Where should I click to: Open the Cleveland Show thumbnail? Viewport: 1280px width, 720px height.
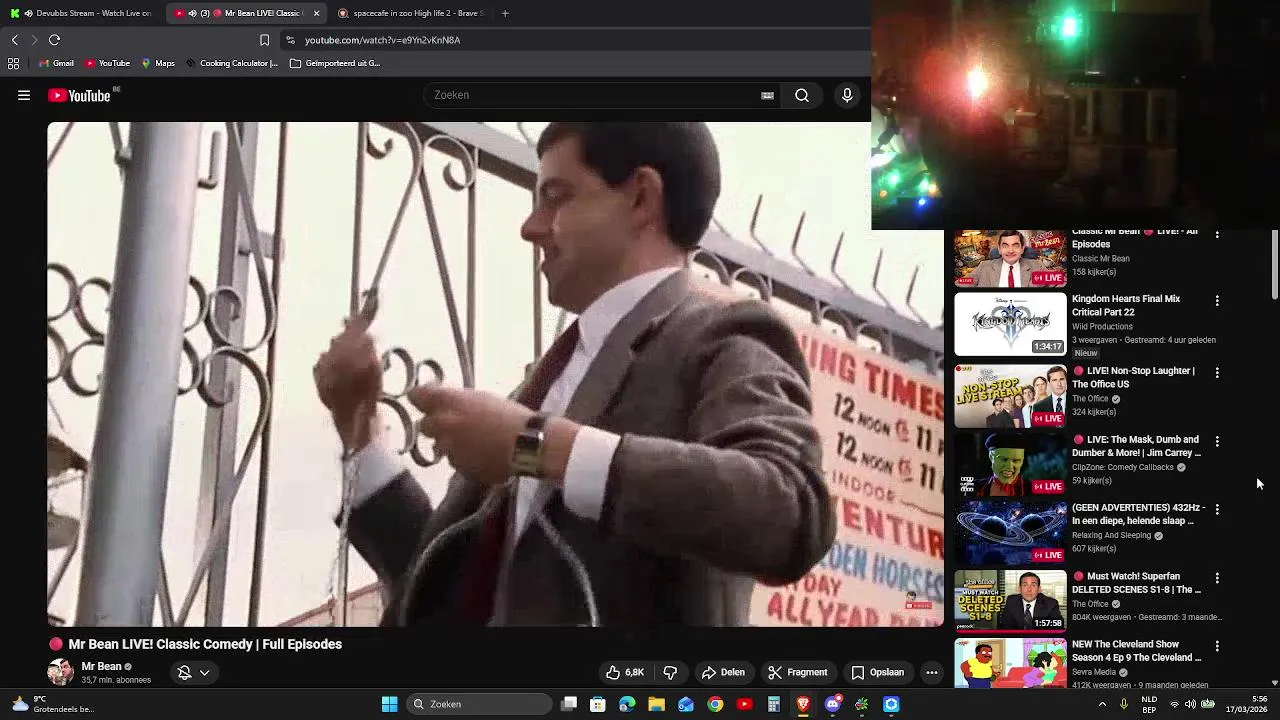[x=1010, y=664]
